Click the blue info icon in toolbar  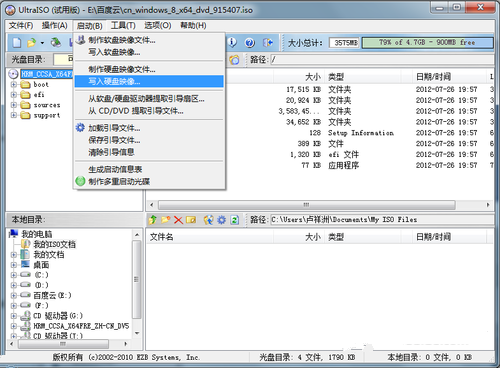(x=232, y=42)
